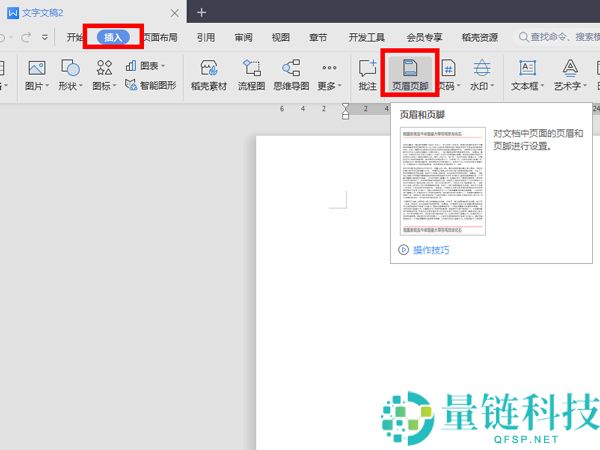Insert a picture with 图片 icon

tap(37, 75)
